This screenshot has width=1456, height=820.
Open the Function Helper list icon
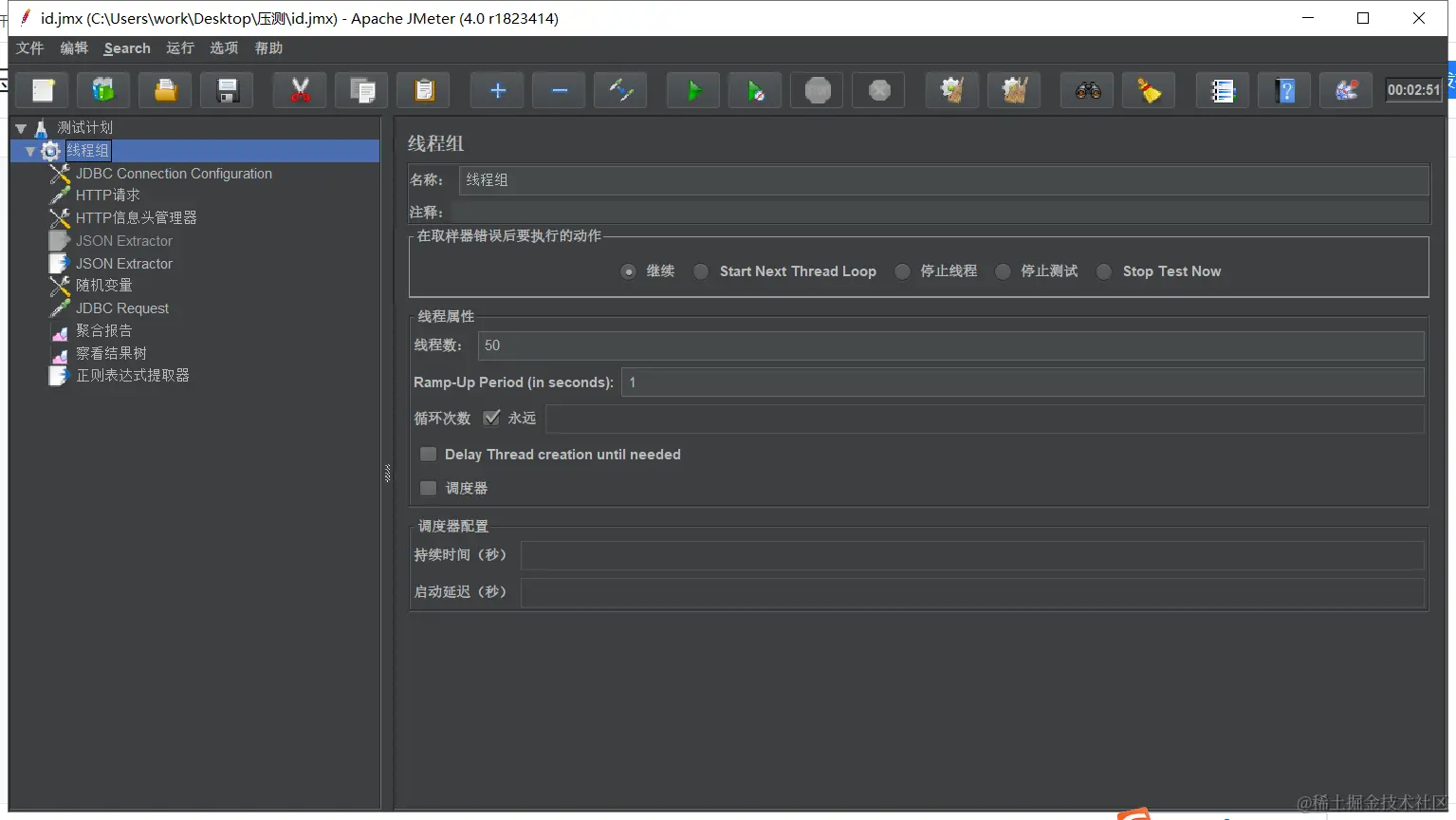tap(1222, 90)
